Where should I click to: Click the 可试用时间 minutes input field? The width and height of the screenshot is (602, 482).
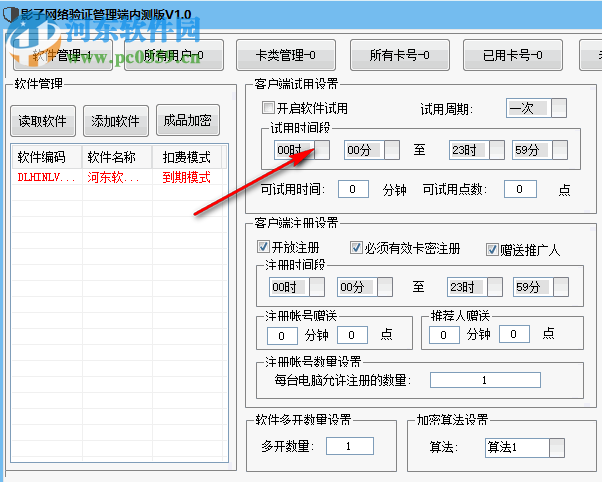tap(353, 189)
